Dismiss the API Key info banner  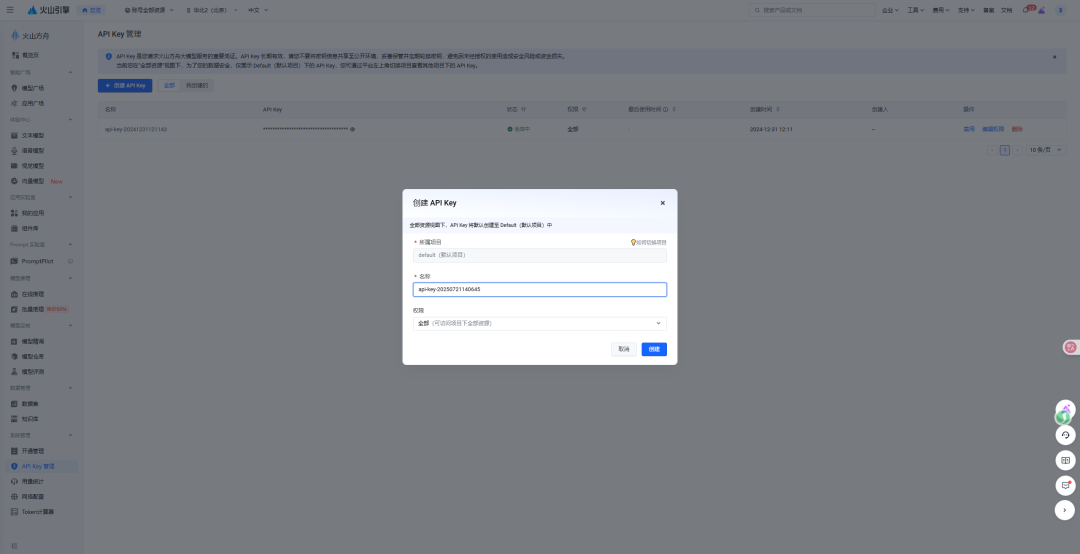(1053, 57)
